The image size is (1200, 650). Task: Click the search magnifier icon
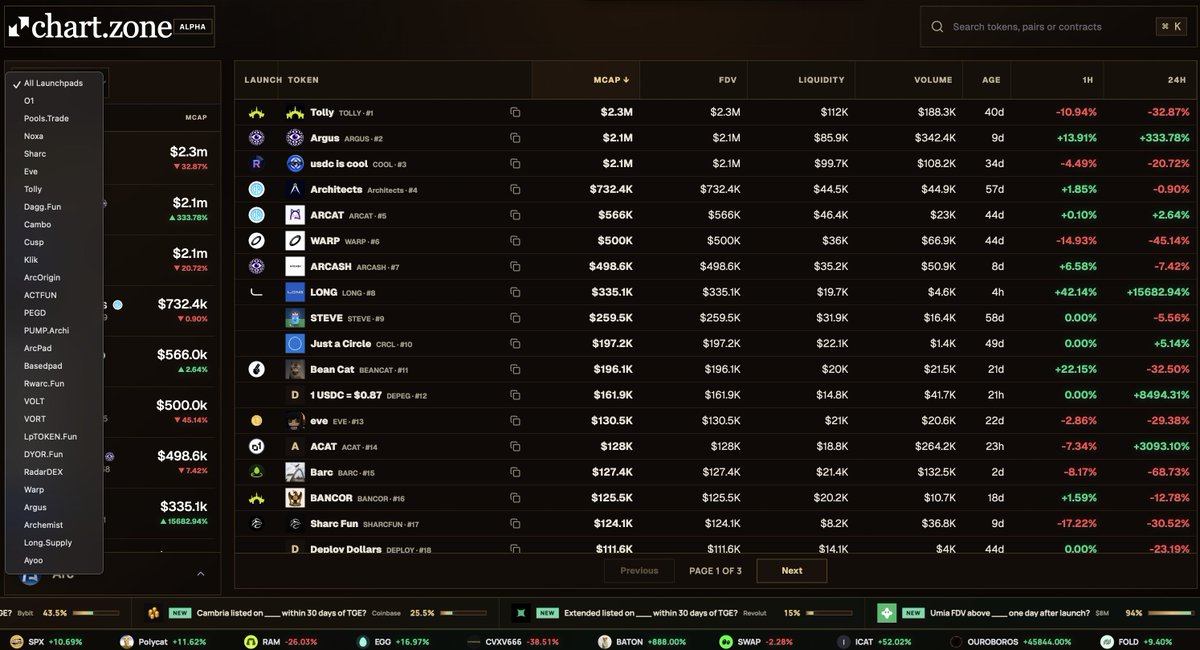click(936, 27)
